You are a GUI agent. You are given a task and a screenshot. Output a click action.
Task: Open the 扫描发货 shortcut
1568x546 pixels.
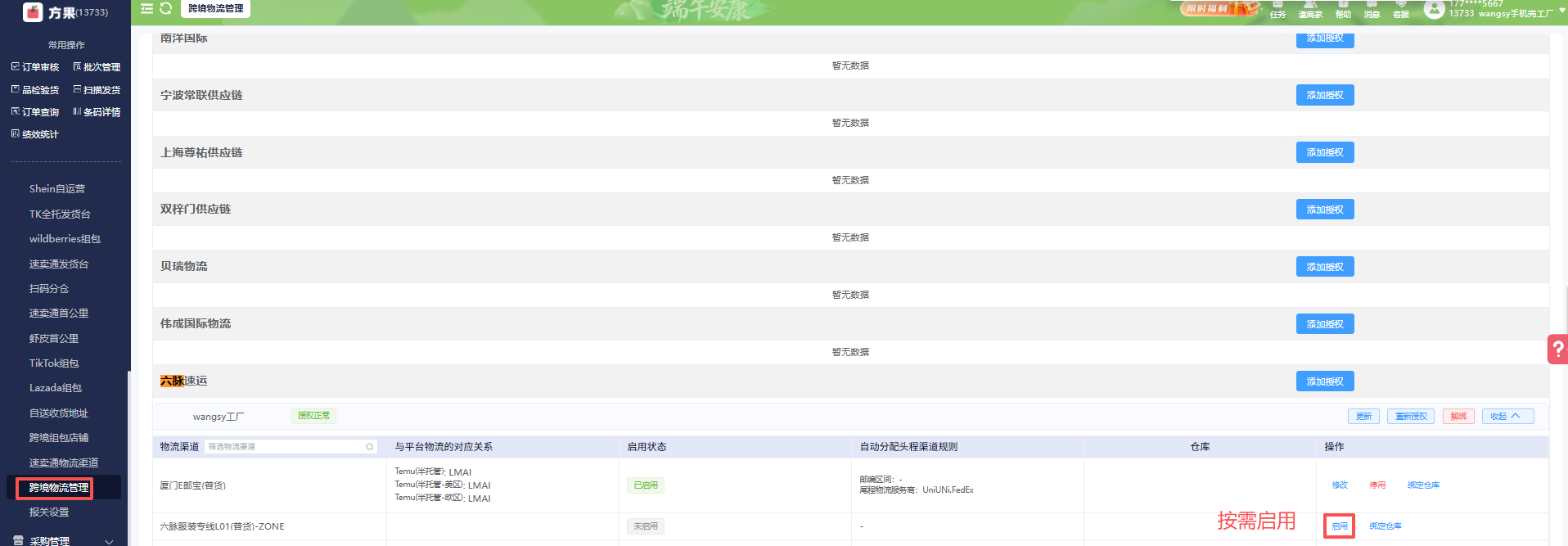[x=97, y=90]
